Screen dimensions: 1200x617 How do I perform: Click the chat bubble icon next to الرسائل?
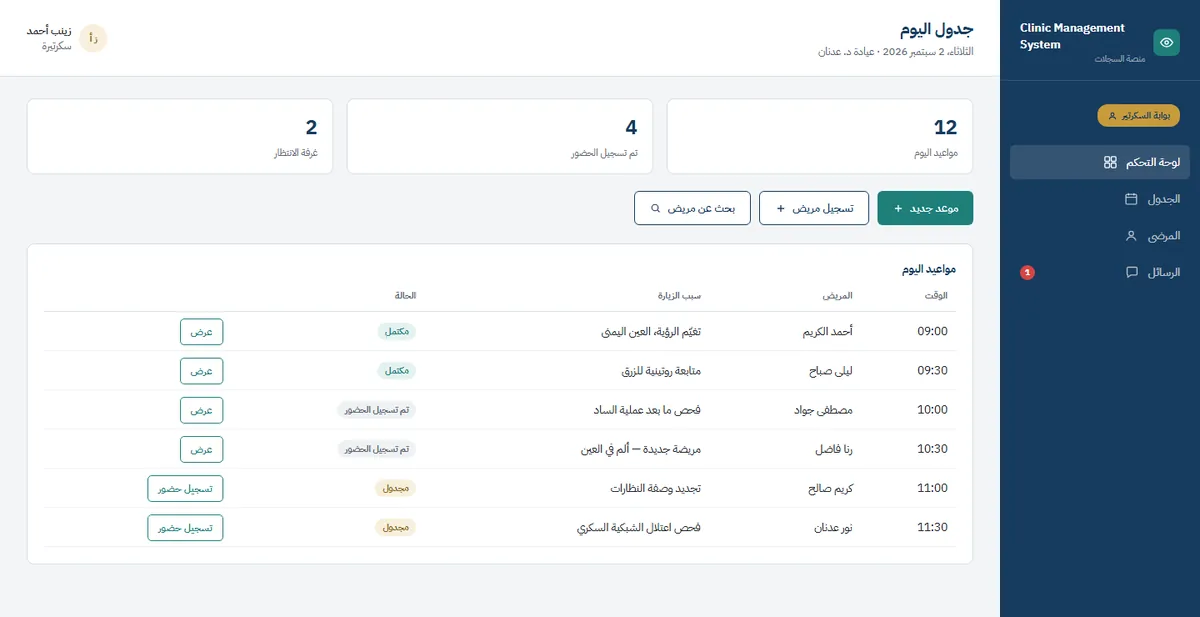coord(1132,272)
